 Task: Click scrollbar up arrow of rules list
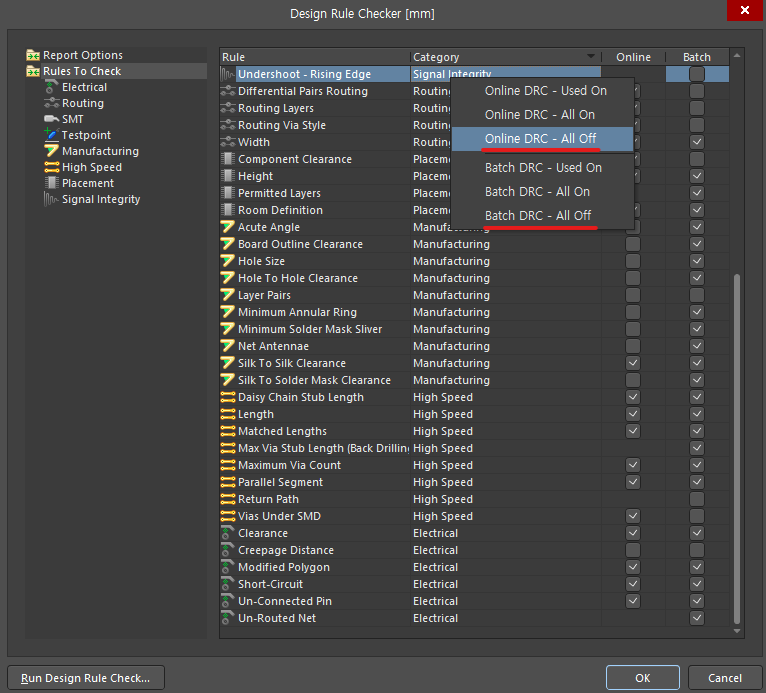[x=737, y=56]
